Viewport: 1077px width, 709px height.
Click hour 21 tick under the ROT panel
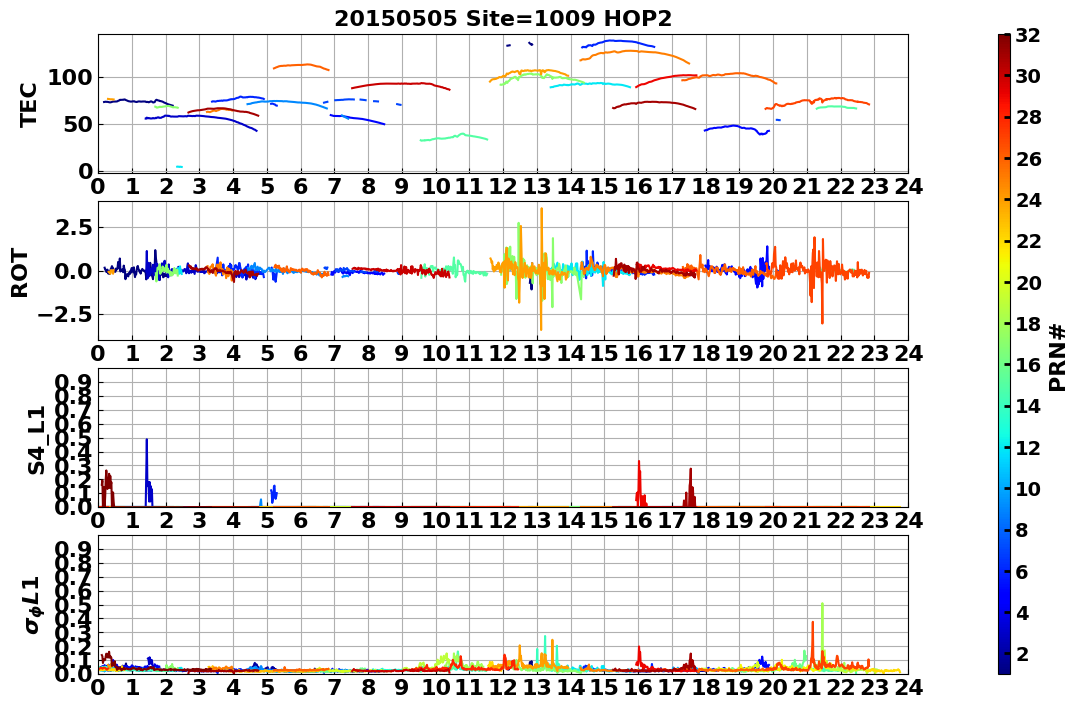[807, 354]
